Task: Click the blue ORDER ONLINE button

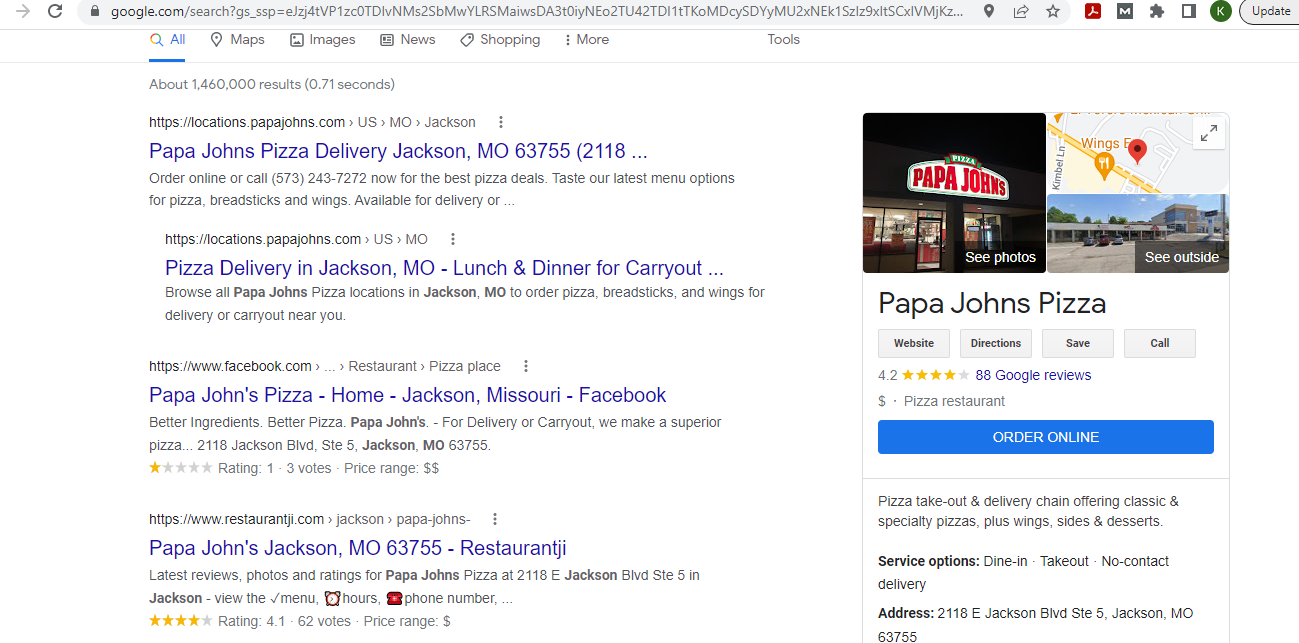Action: tap(1046, 437)
